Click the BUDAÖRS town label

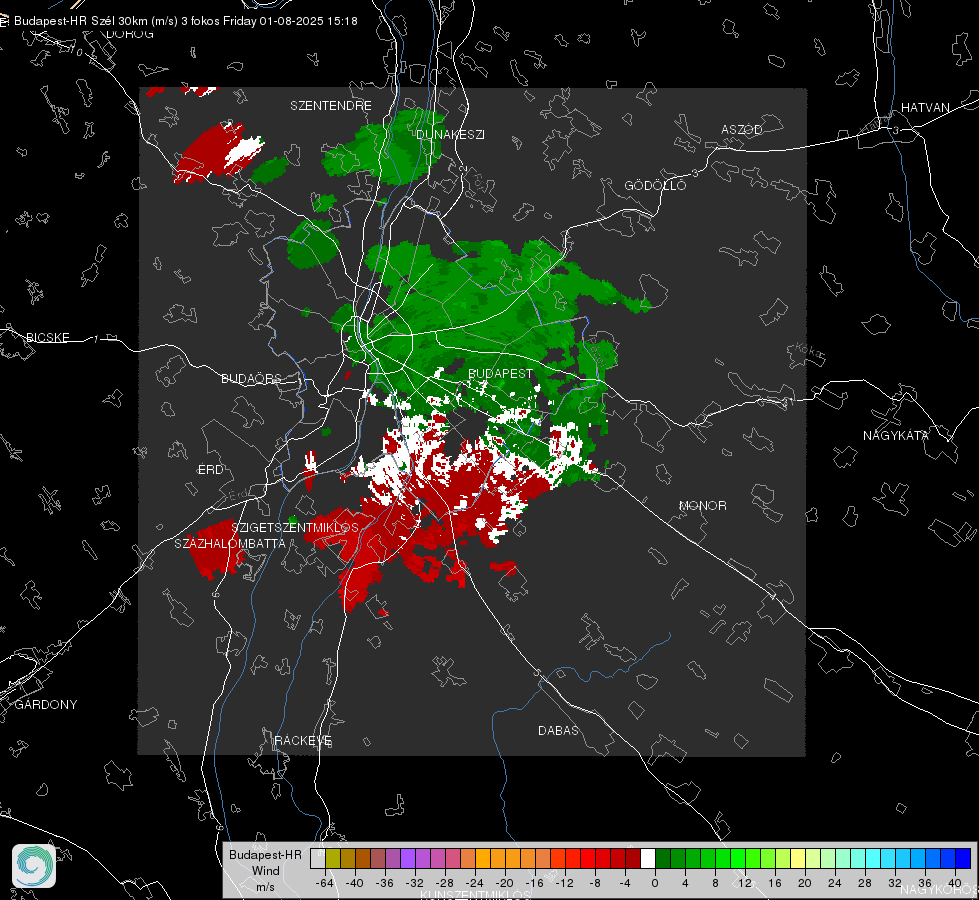click(x=252, y=378)
